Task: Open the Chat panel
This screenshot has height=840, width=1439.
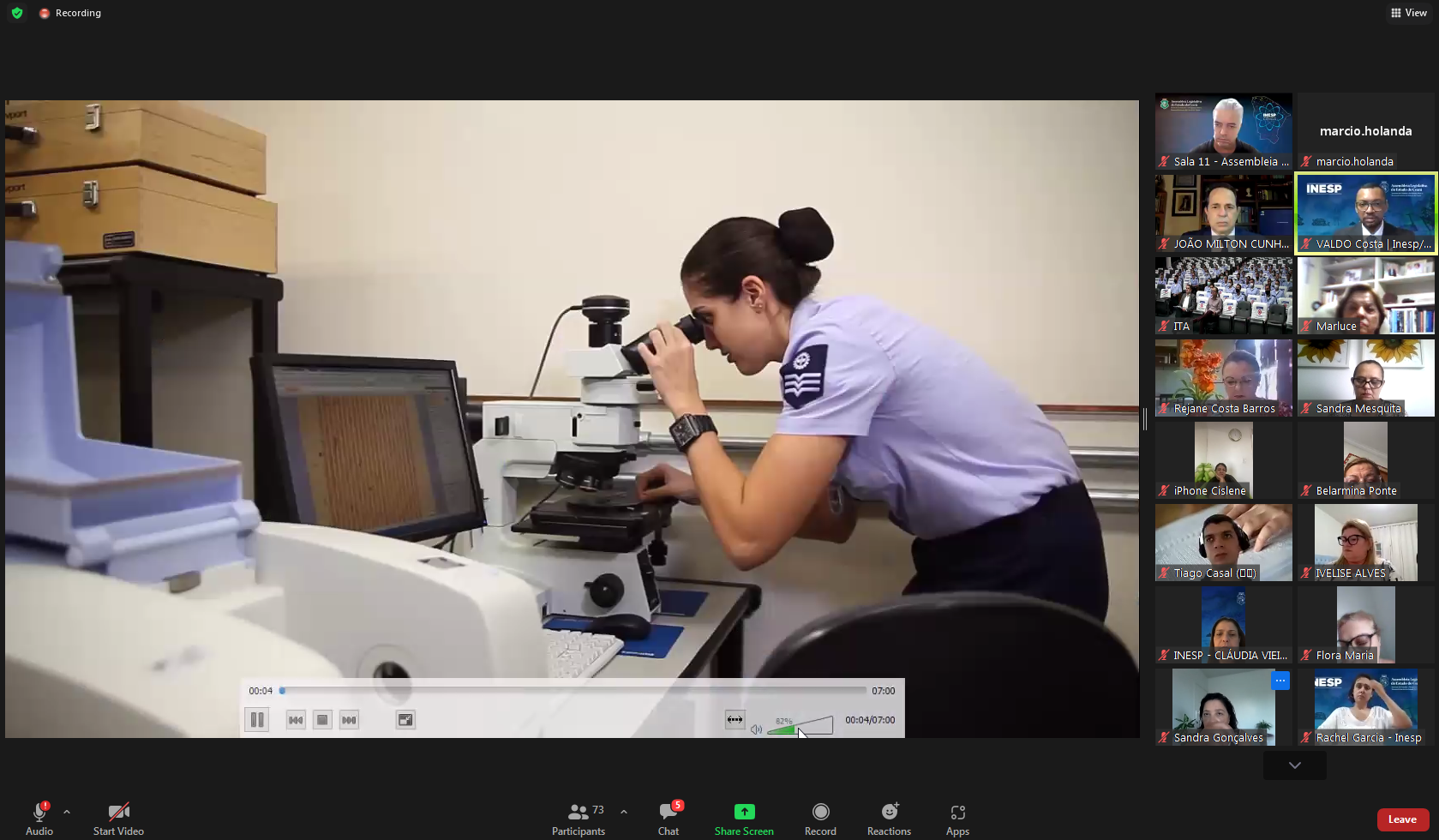Action: pos(669,818)
